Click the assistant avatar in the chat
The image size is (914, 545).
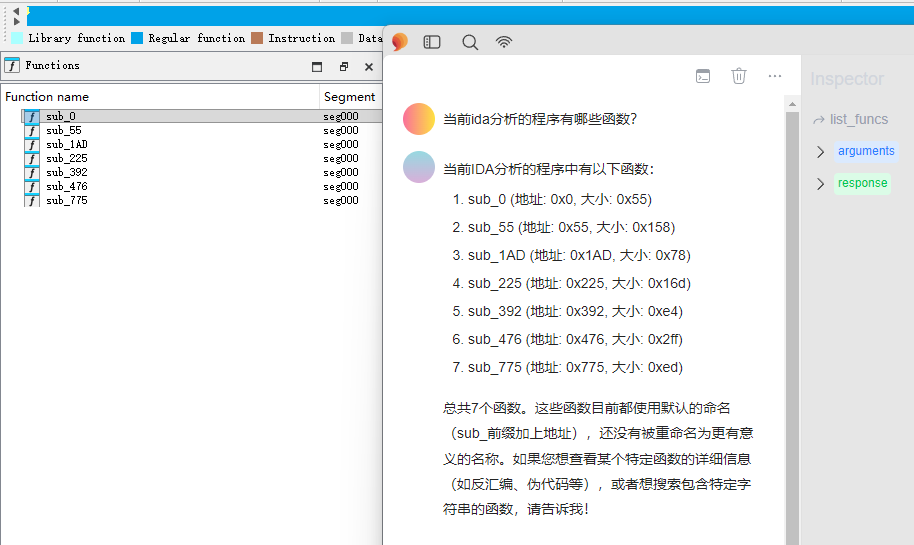pyautogui.click(x=419, y=167)
